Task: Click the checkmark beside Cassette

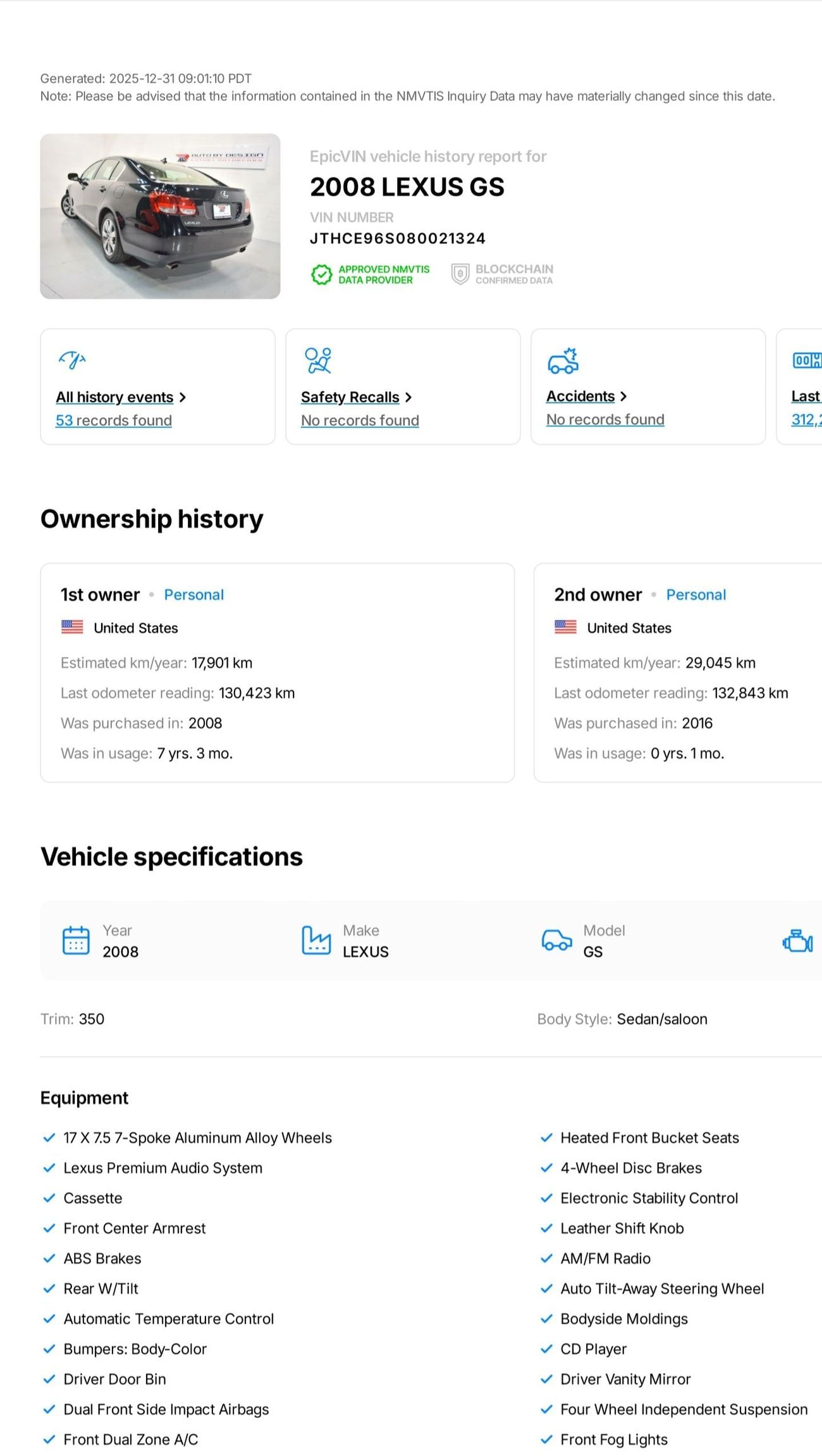Action: (x=49, y=1198)
